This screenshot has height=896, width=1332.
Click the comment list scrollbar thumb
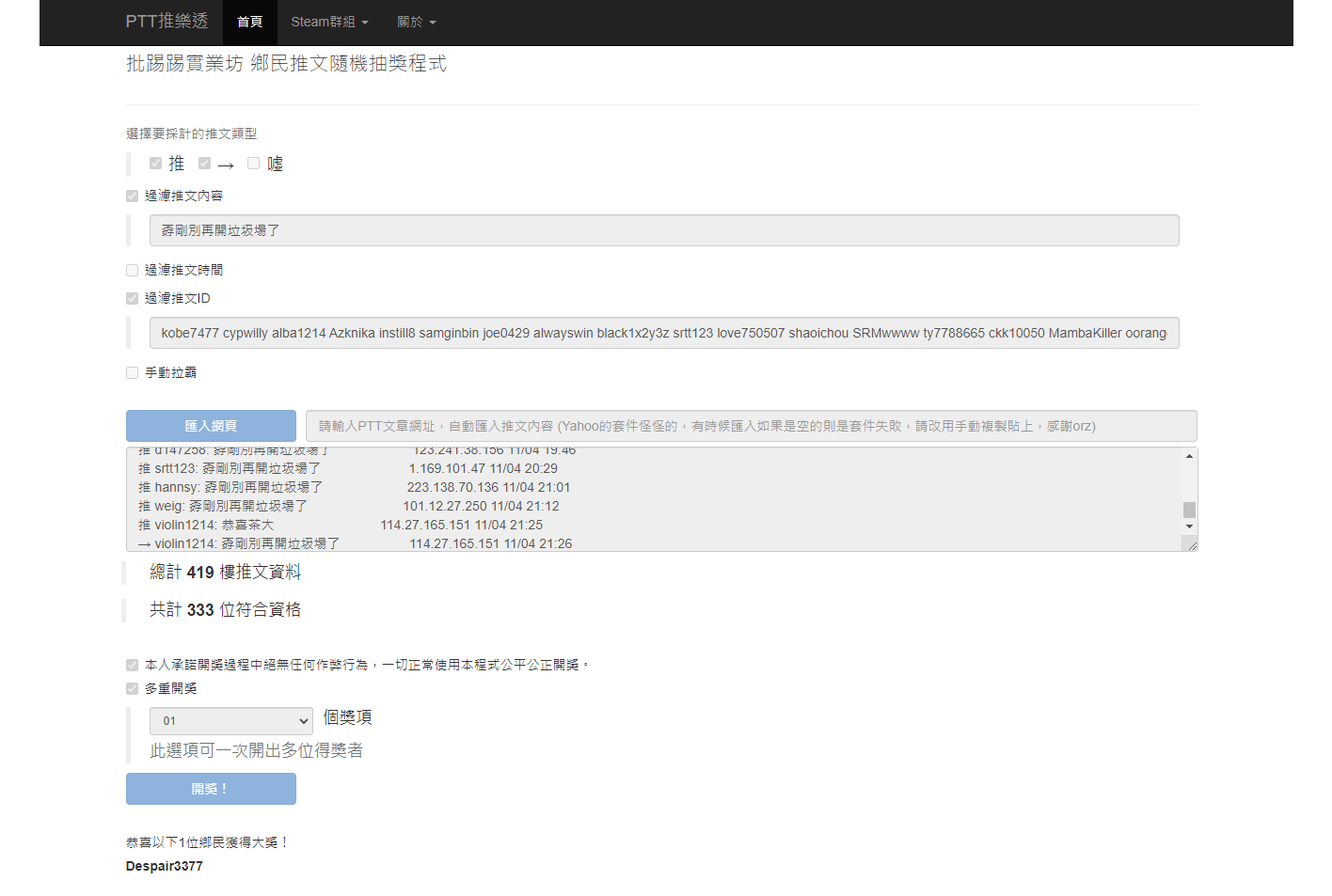click(1189, 510)
